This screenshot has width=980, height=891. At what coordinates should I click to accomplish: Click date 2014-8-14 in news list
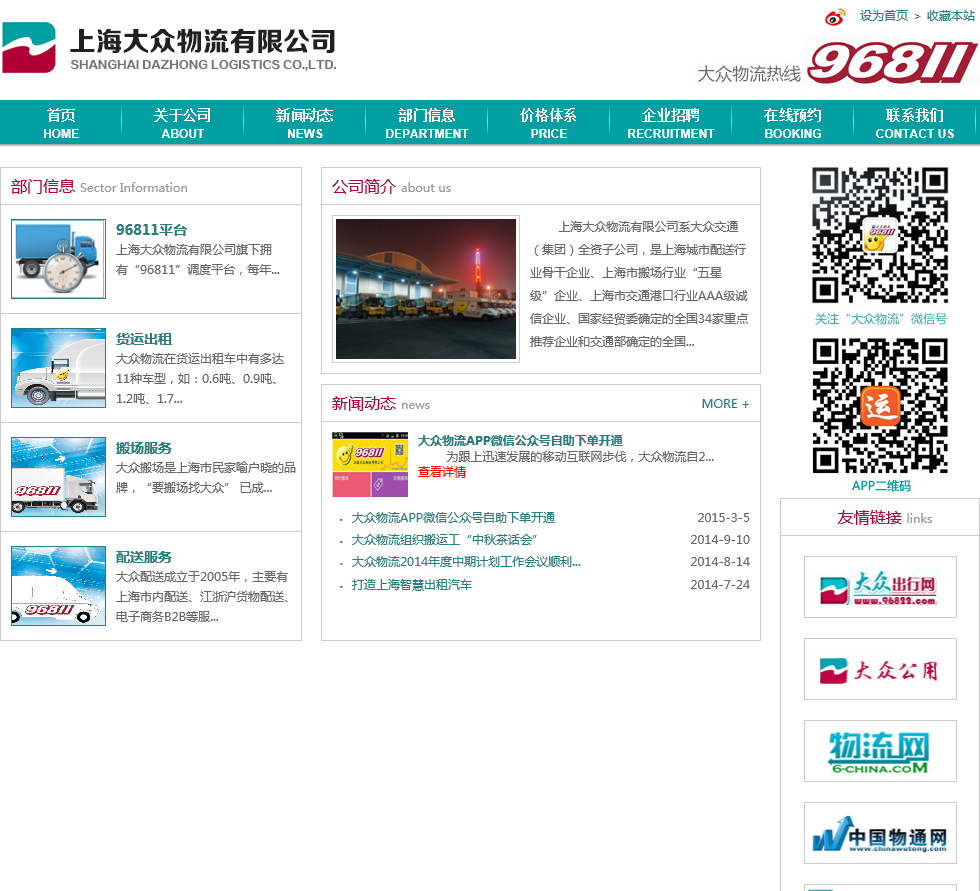[x=720, y=562]
